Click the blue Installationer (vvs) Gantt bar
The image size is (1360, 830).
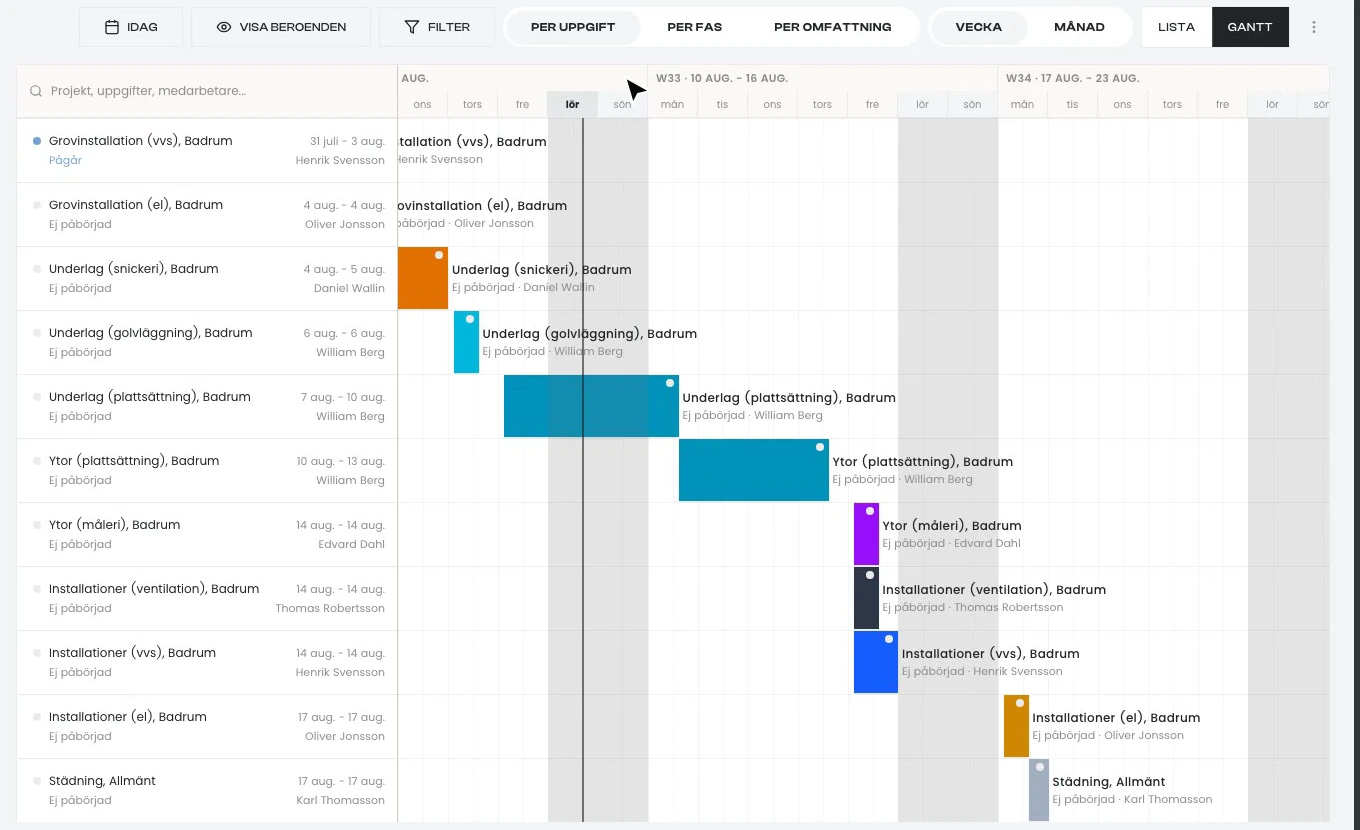point(875,662)
